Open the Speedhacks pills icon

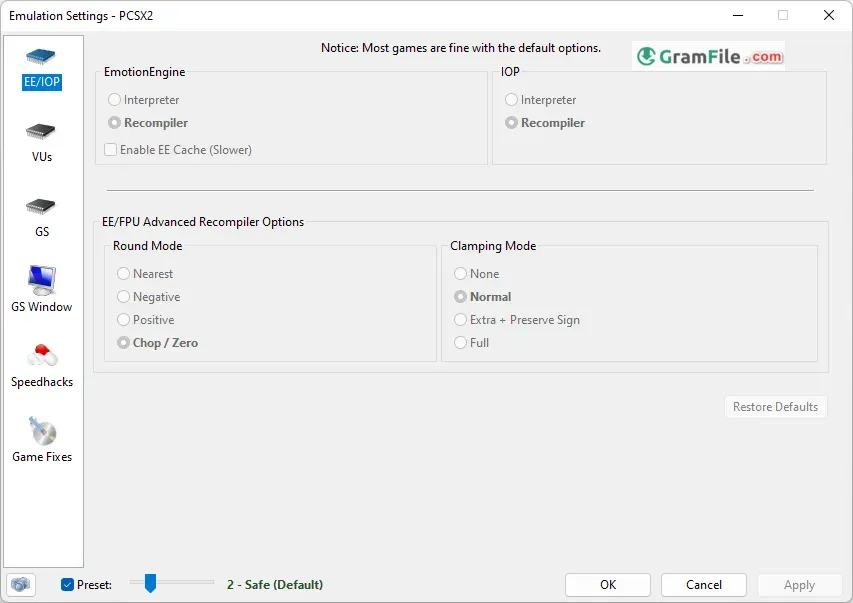point(42,355)
